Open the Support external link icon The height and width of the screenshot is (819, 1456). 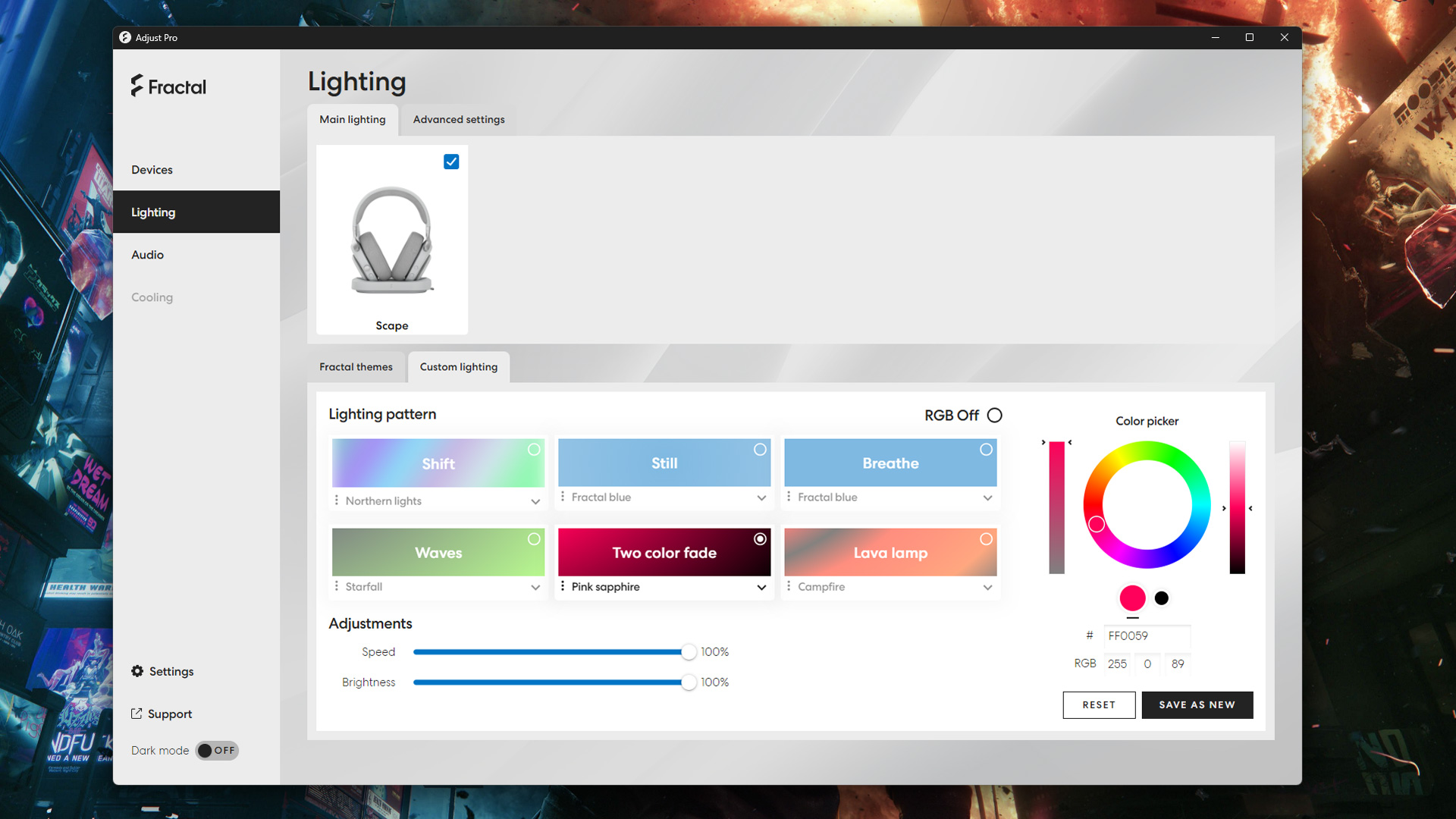tap(136, 714)
